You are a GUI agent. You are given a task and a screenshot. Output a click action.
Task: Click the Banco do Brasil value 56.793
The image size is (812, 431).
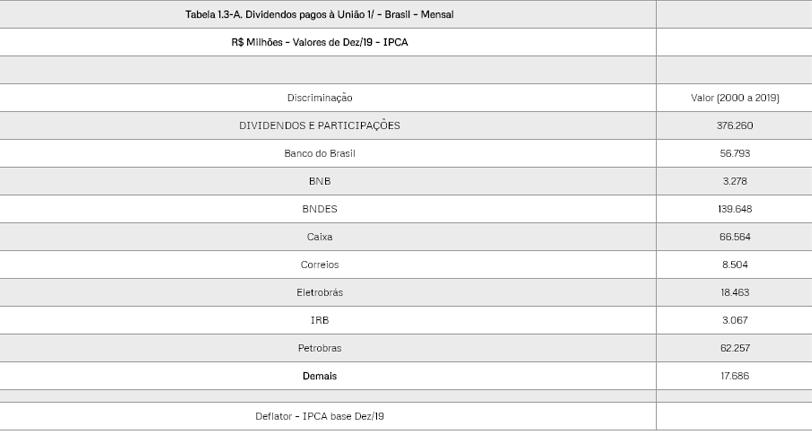734,154
